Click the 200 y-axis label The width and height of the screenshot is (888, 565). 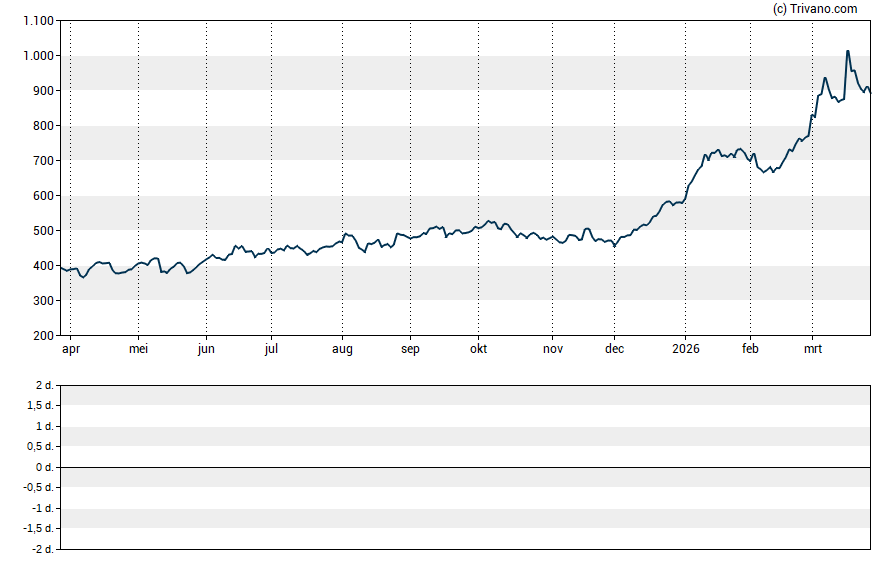[x=43, y=336]
